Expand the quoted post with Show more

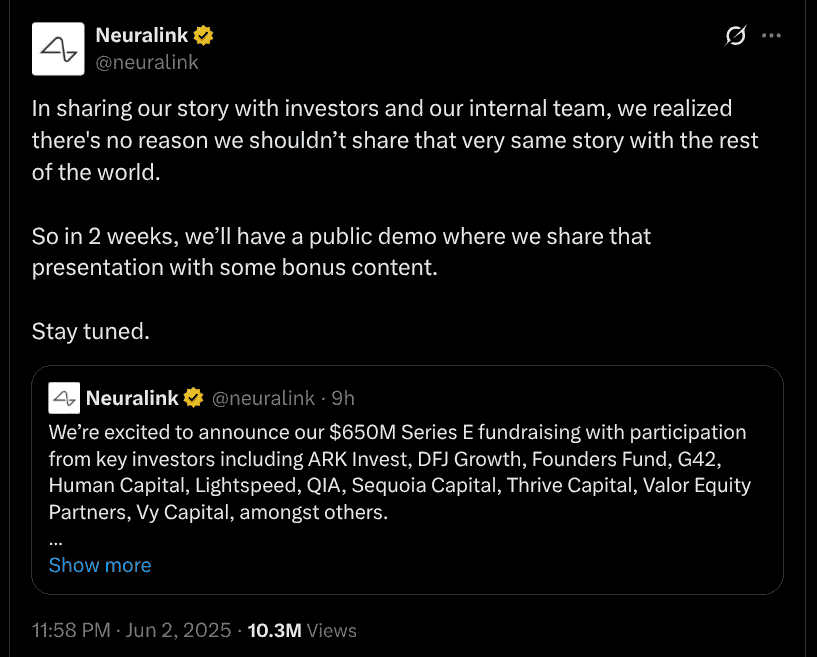click(x=100, y=565)
